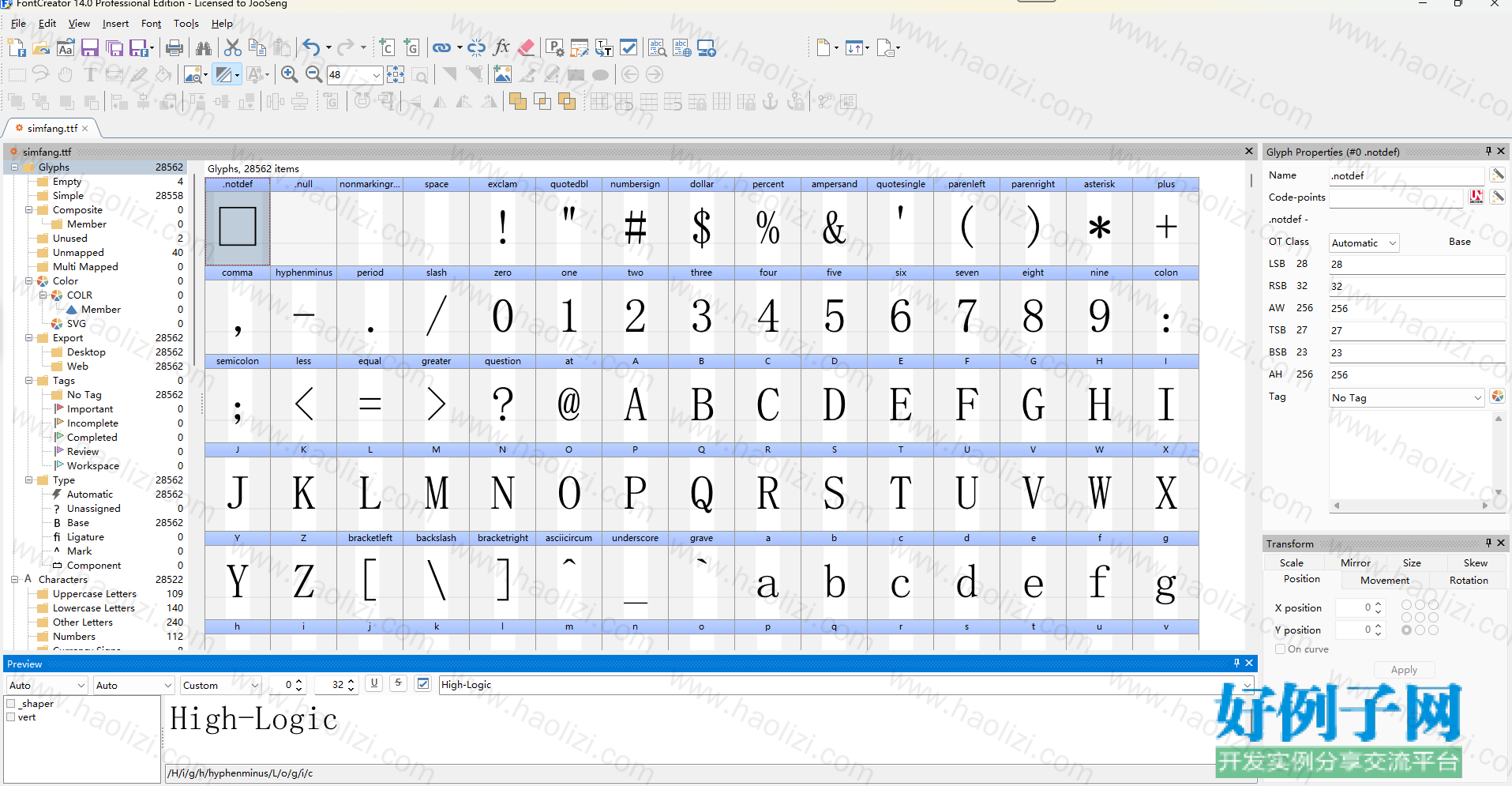
Task: Select the Completed tag item
Action: coord(92,438)
